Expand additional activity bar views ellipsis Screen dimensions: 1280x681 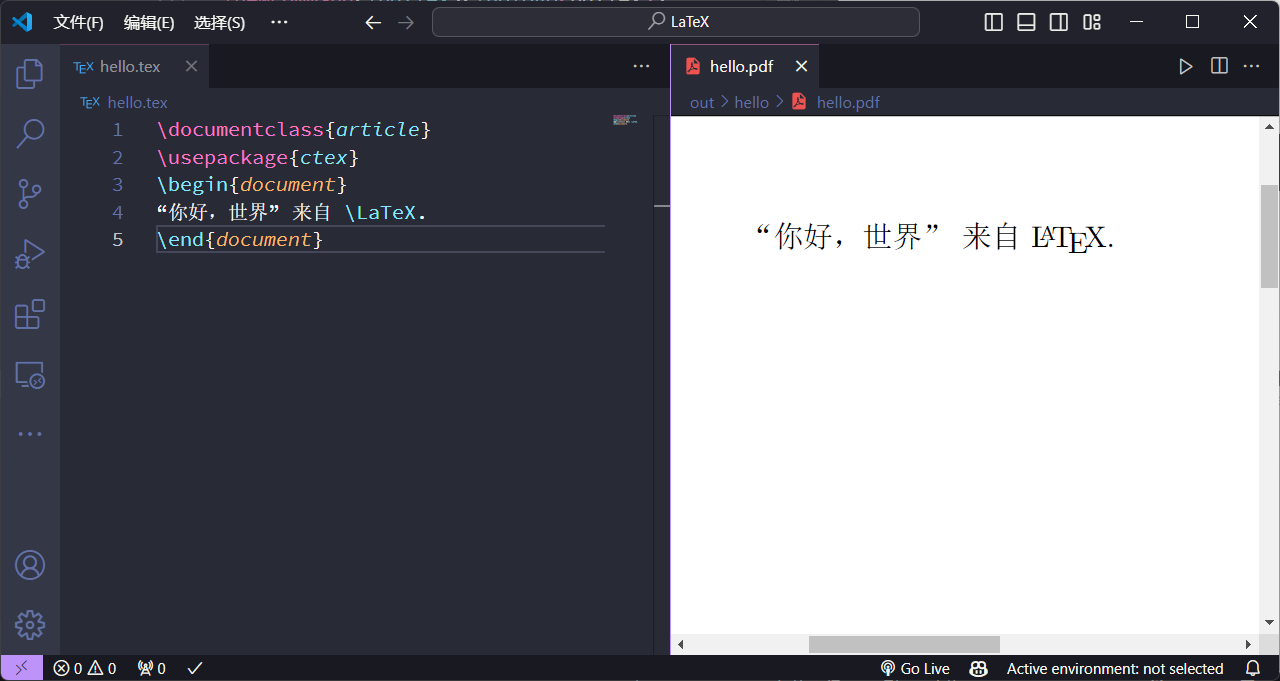click(30, 434)
